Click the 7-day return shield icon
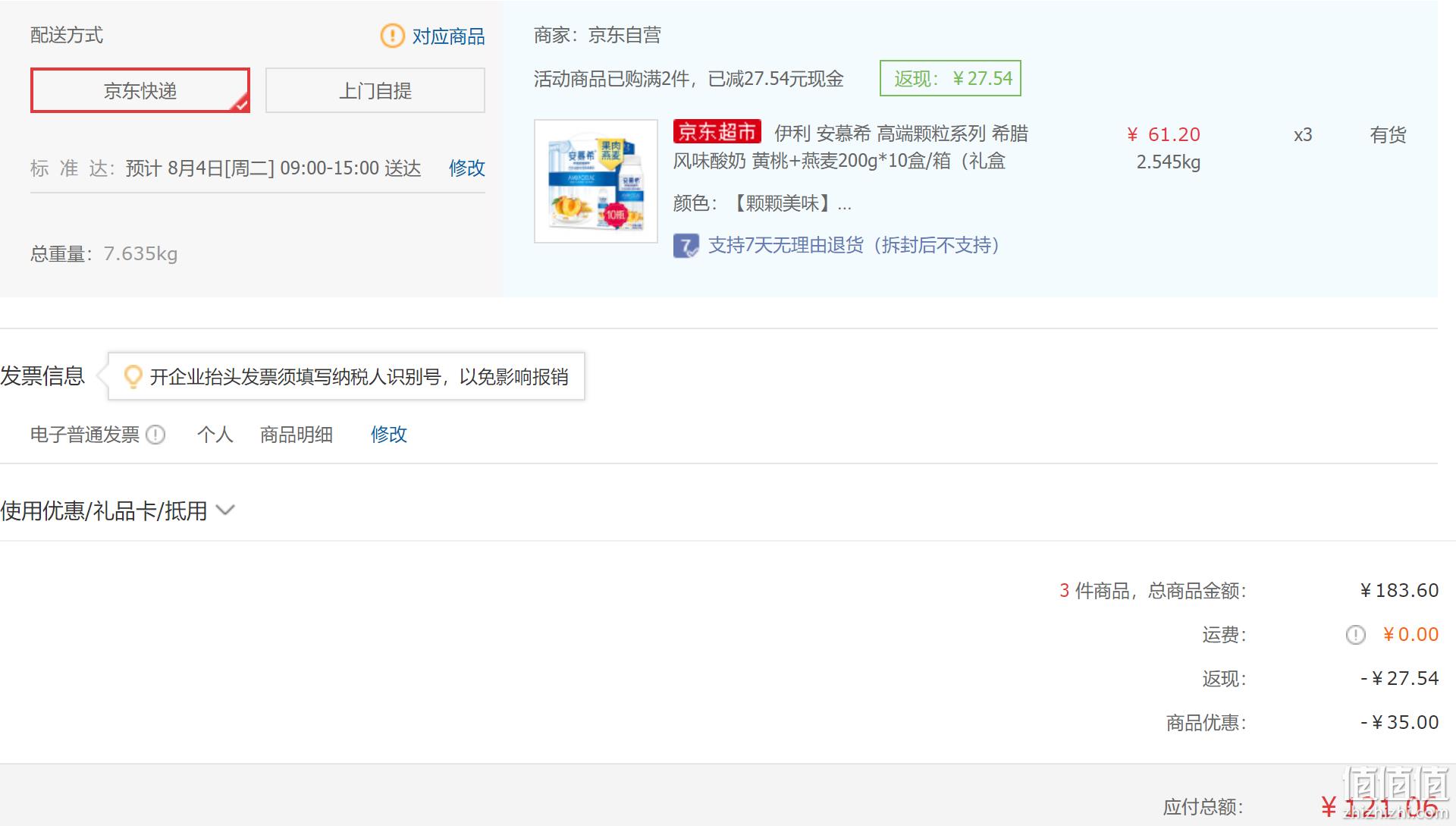1456x826 pixels. (x=686, y=246)
